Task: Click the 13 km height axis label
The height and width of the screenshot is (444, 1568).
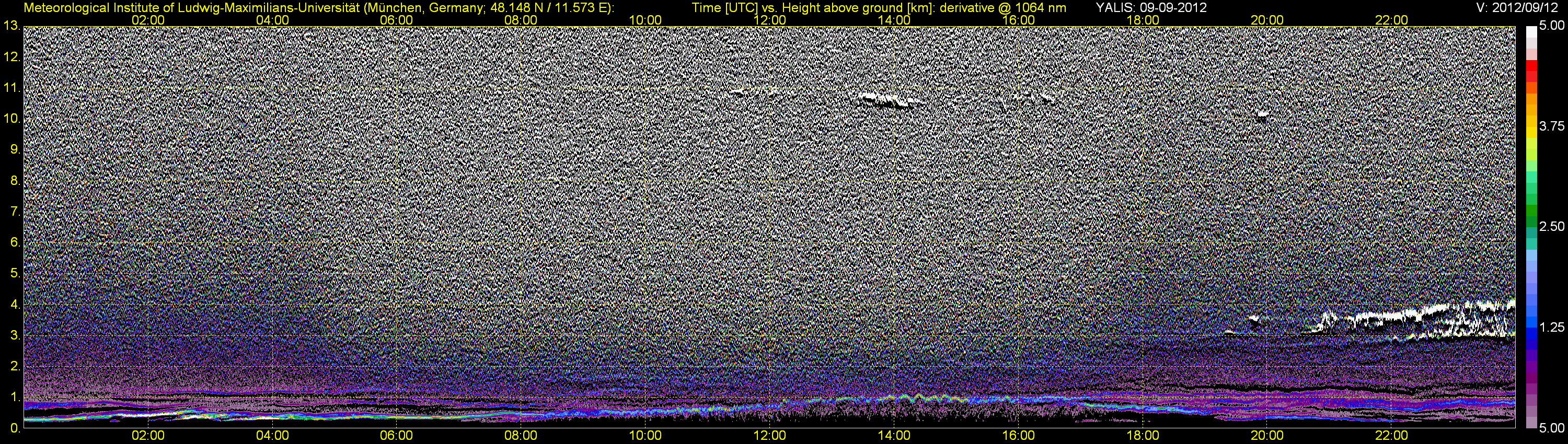Action: click(11, 26)
